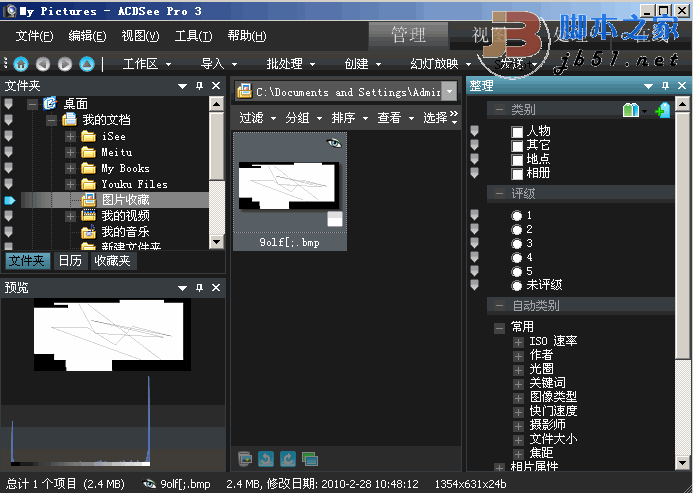Open the 幻灯放映 menu button
The height and width of the screenshot is (493, 693).
click(x=440, y=64)
